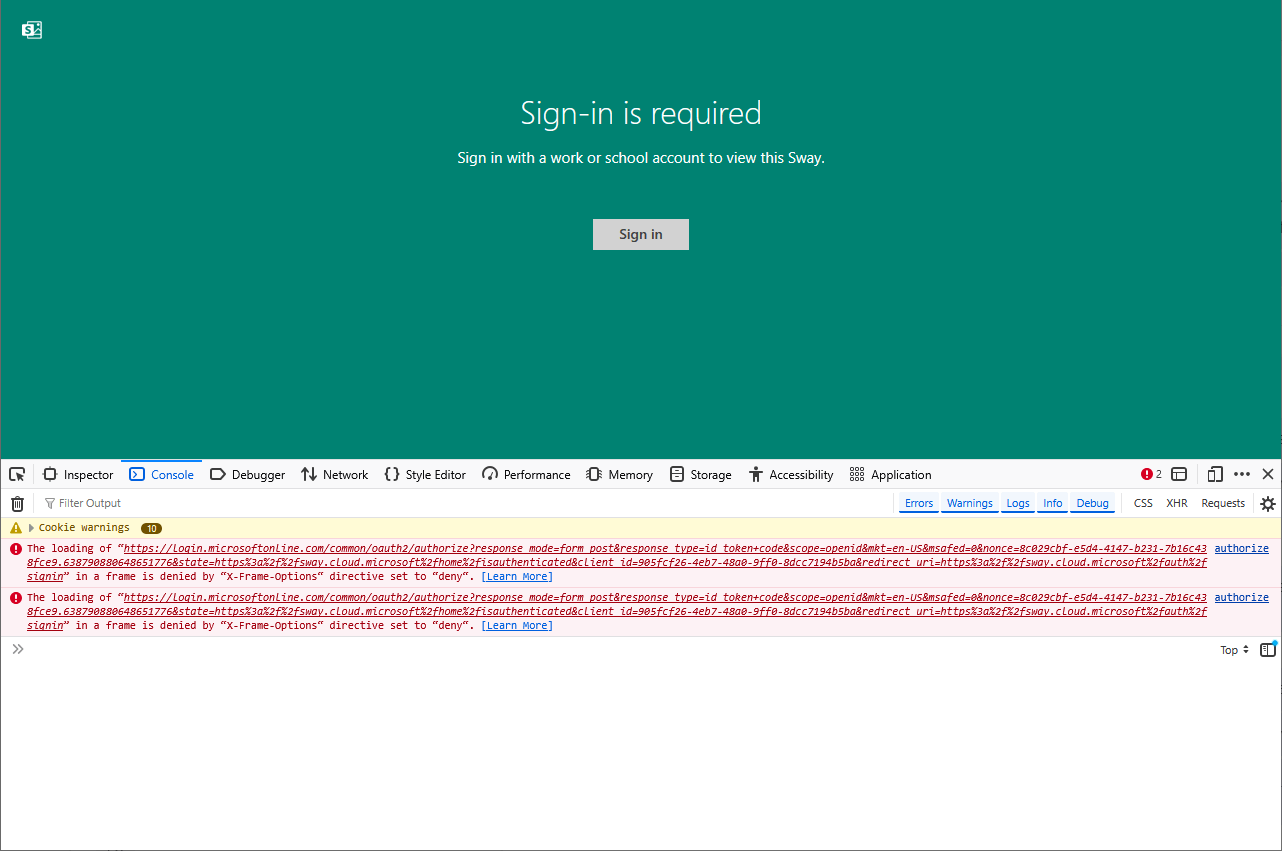Click the Sign in button
The image size is (1282, 851).
pos(641,234)
